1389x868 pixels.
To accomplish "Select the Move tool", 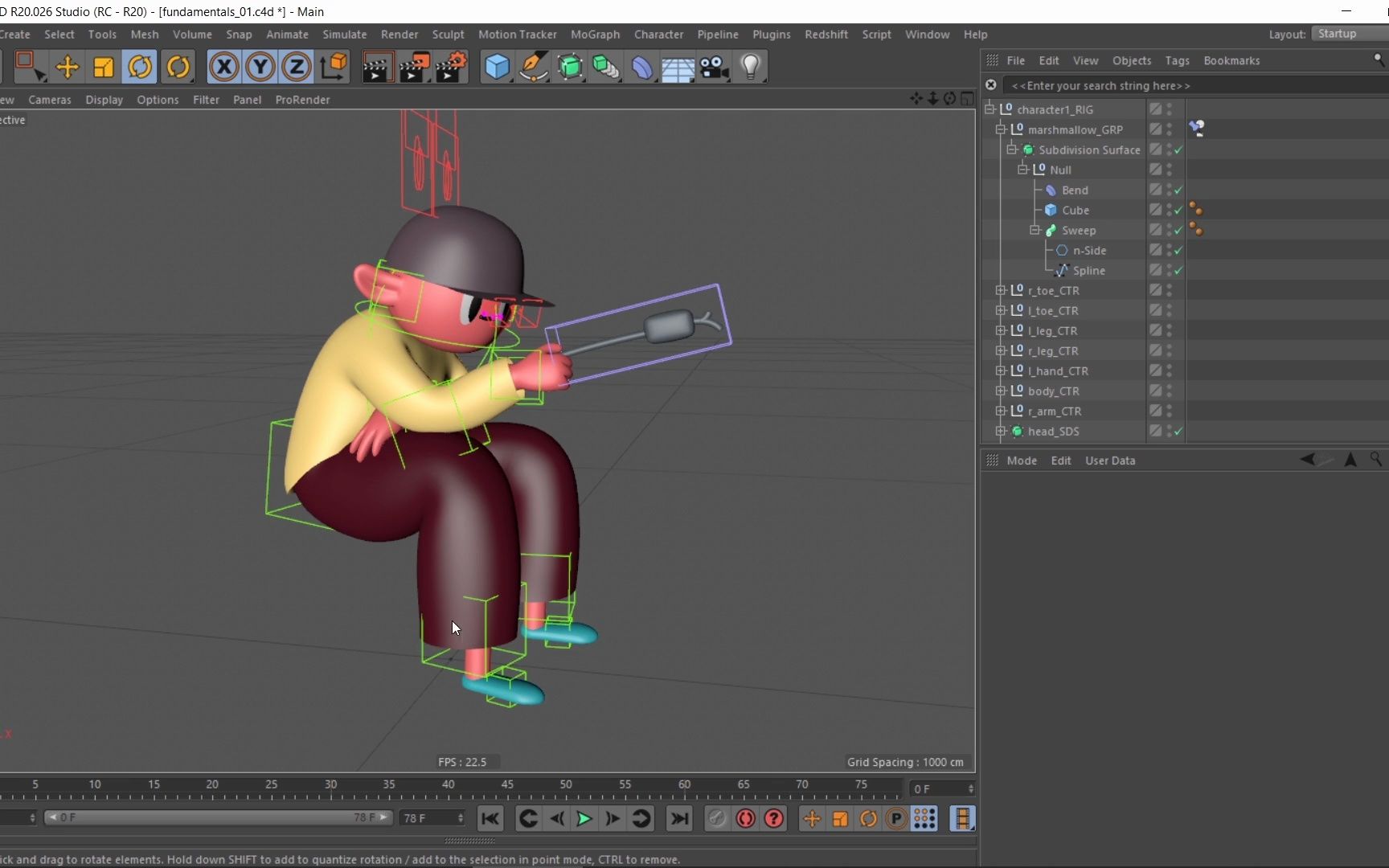I will click(68, 67).
